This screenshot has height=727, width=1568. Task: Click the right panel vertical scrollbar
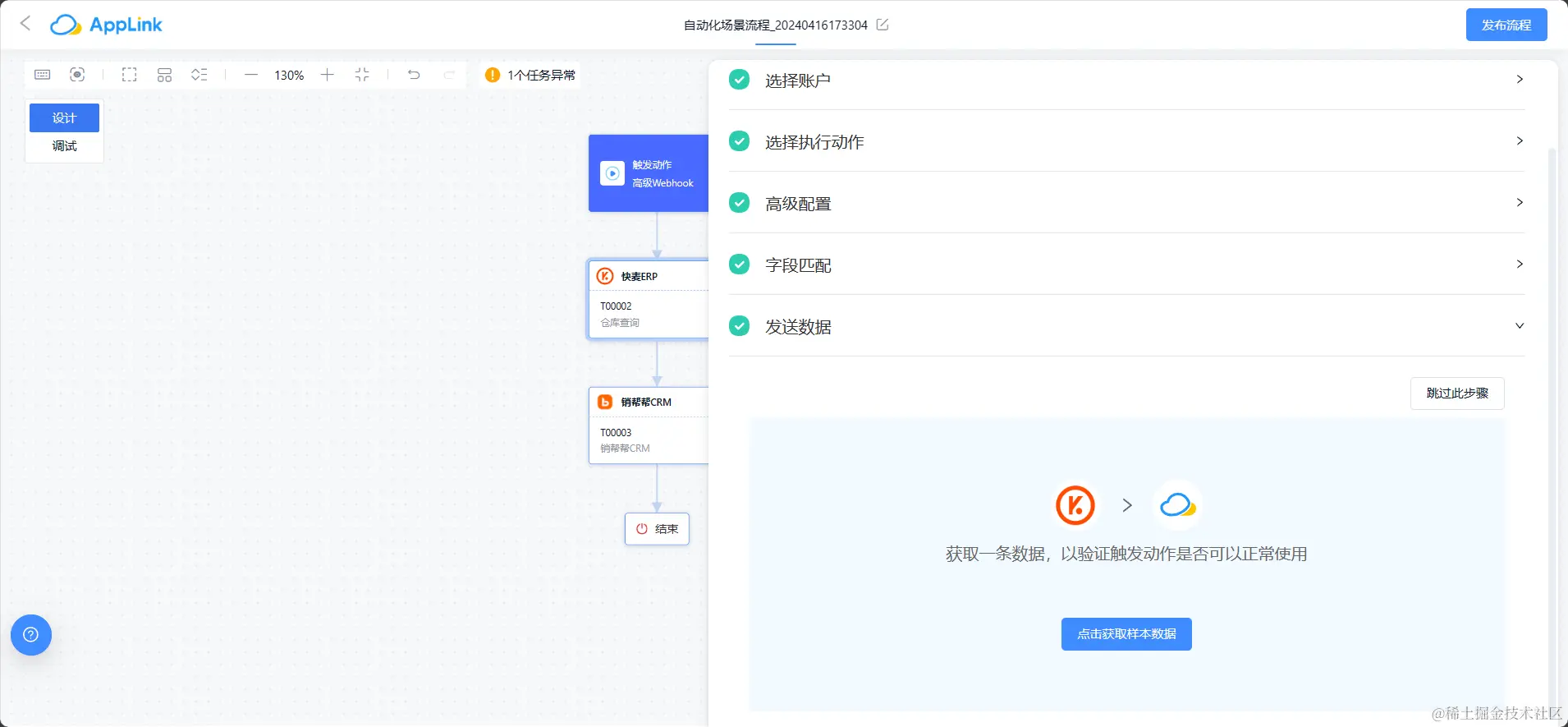(x=1551, y=427)
